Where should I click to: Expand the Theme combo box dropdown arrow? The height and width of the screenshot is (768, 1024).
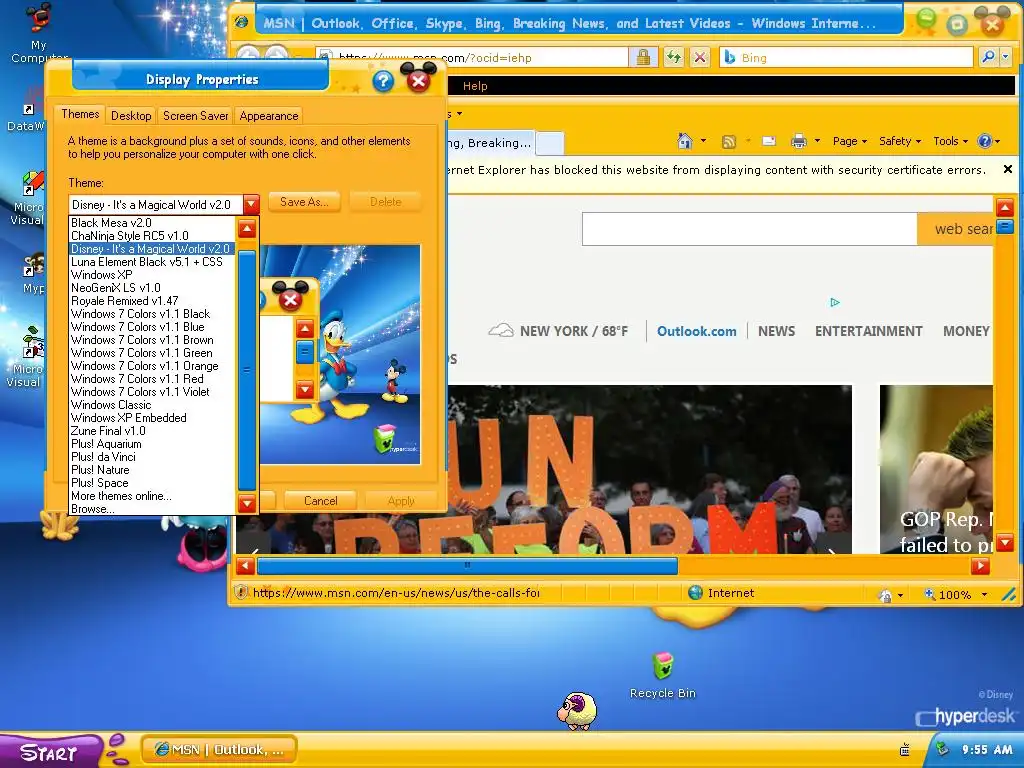click(x=251, y=204)
